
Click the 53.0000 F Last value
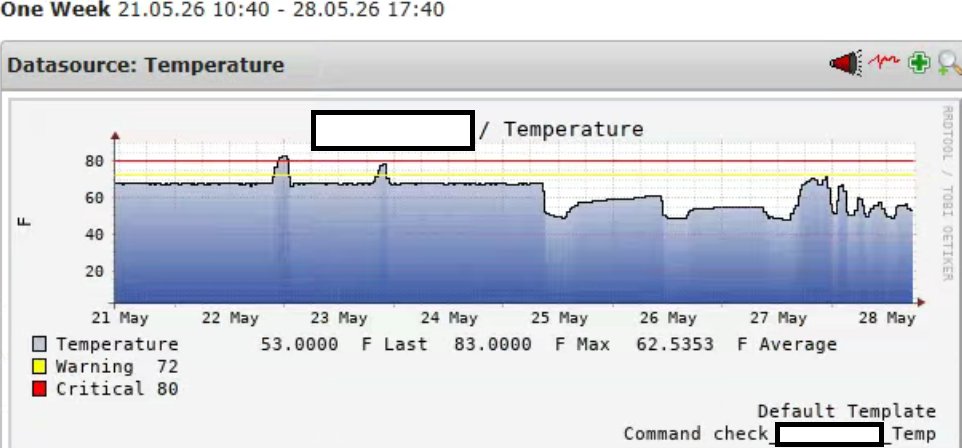point(344,344)
